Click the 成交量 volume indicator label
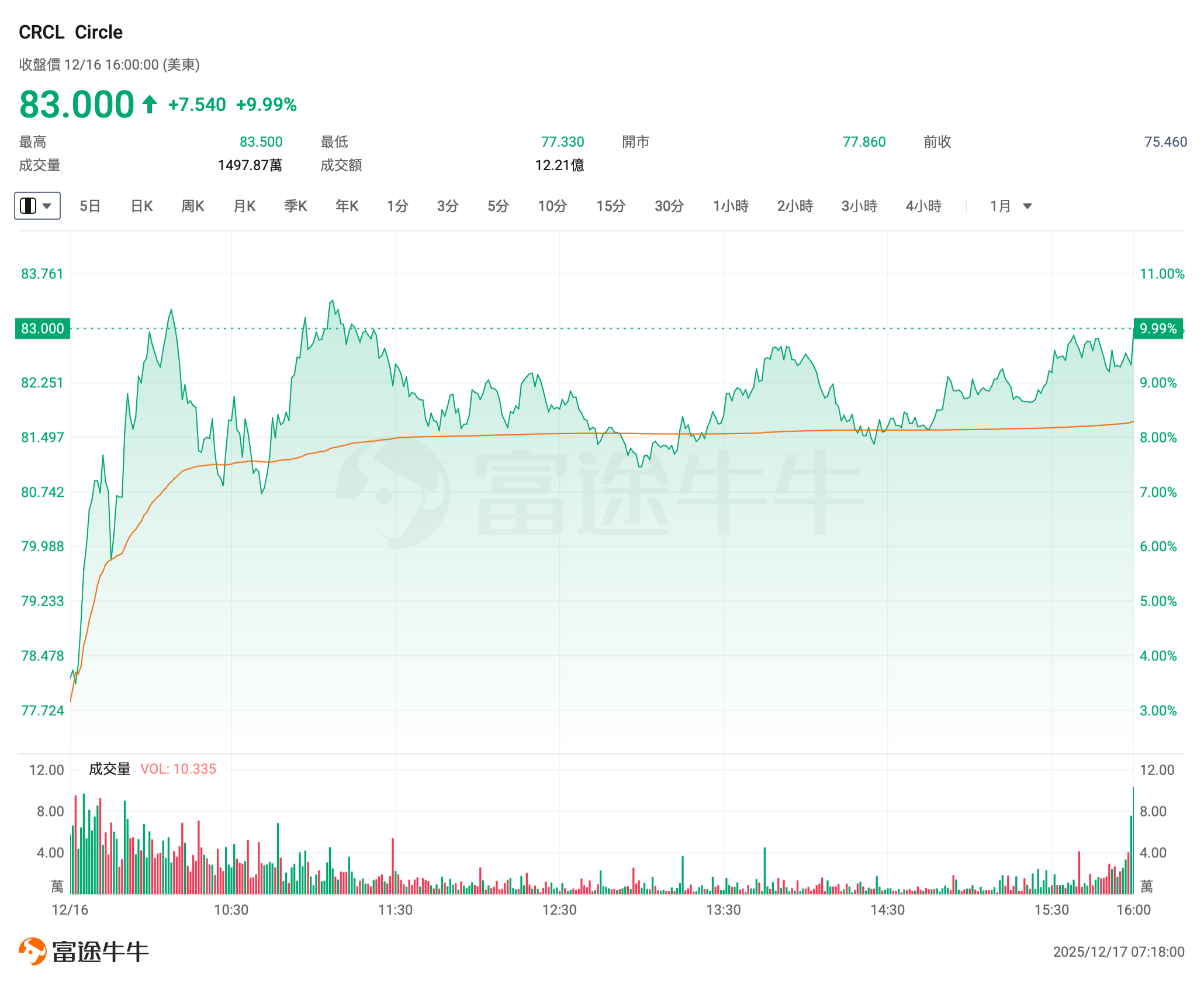 (x=109, y=769)
